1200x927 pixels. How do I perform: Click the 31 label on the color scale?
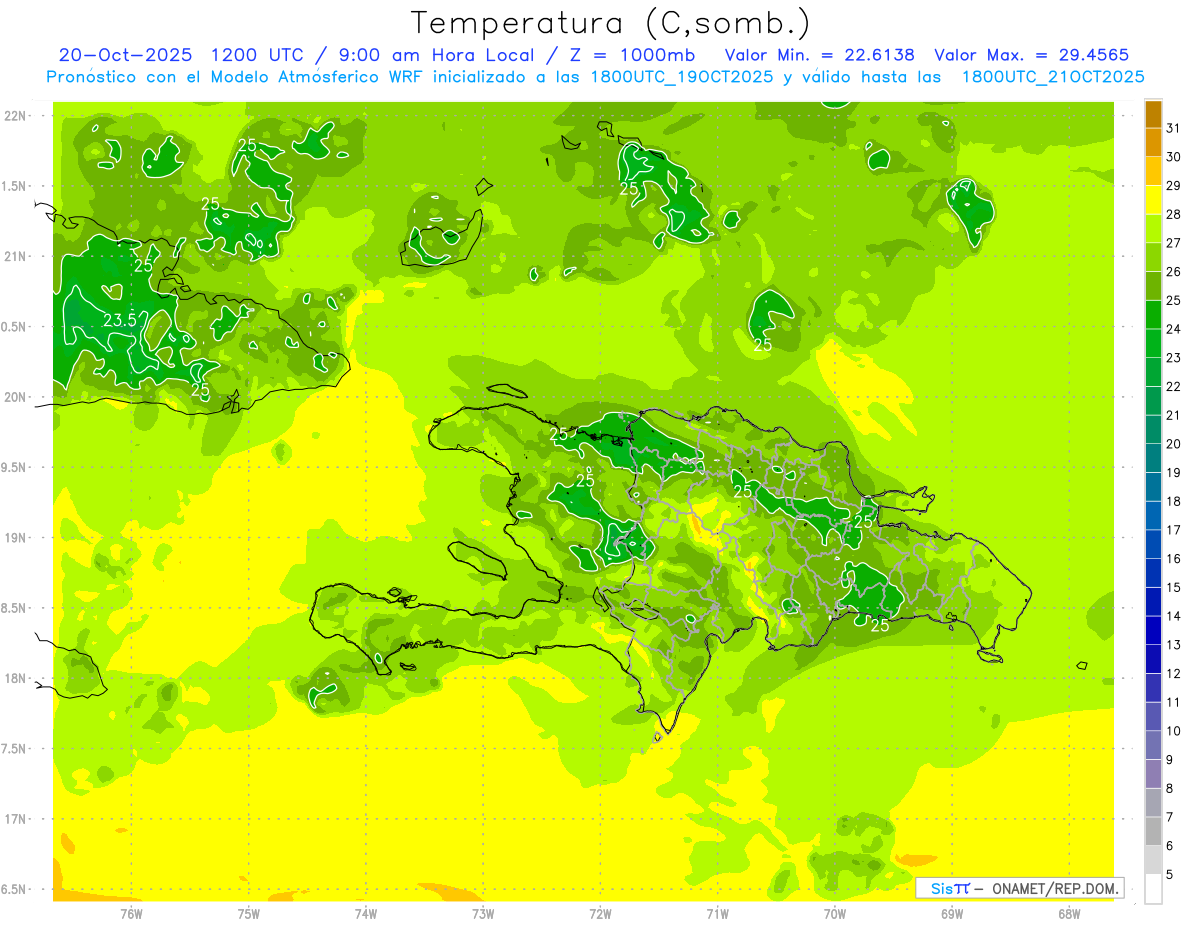1173,128
